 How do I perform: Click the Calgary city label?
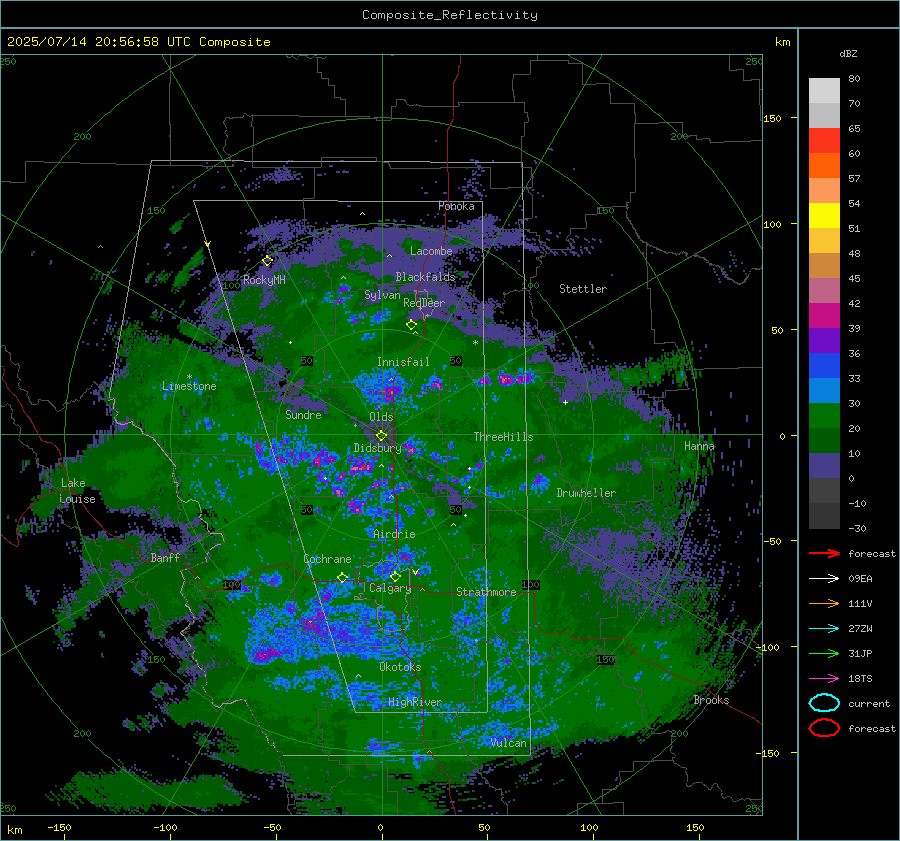pyautogui.click(x=390, y=588)
